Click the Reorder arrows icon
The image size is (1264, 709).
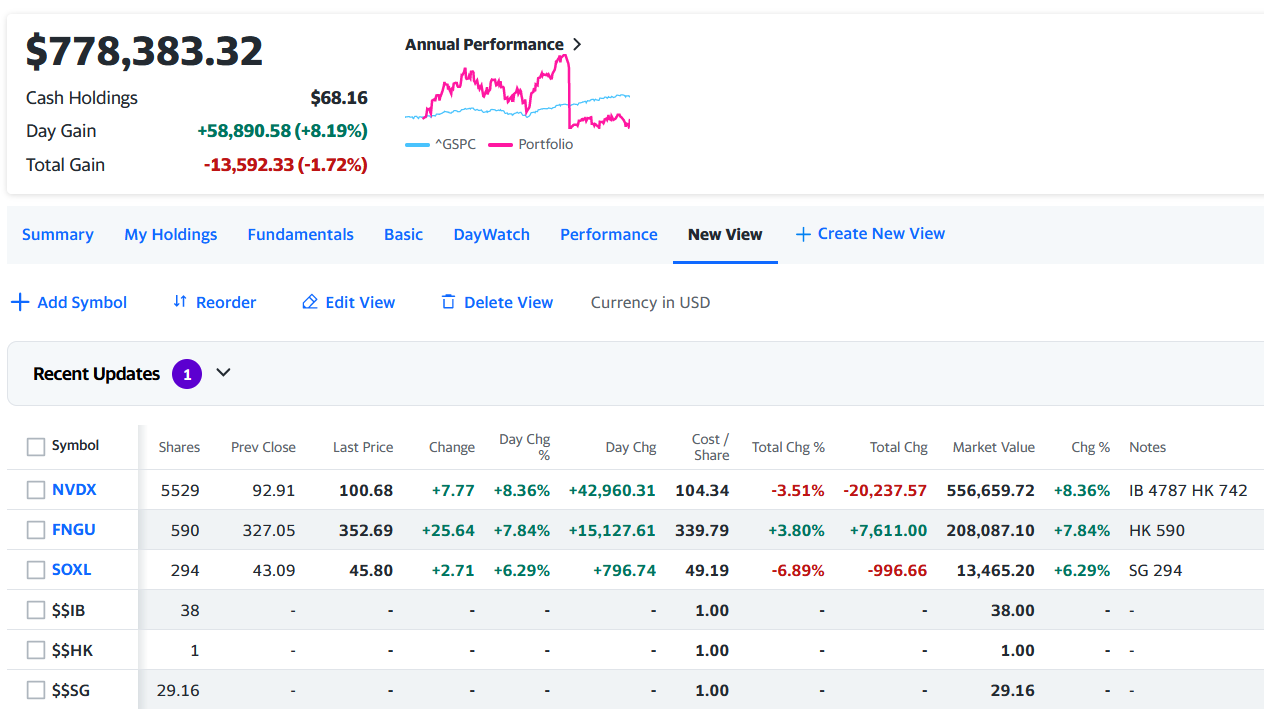click(180, 302)
